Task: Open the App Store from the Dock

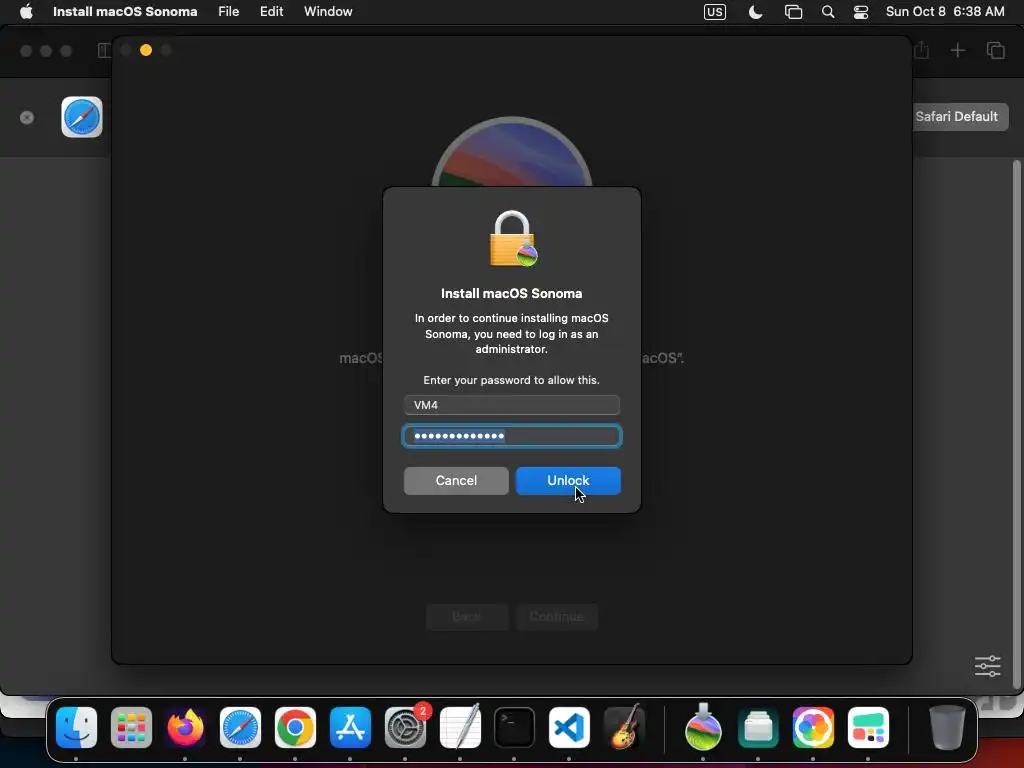Action: (350, 728)
